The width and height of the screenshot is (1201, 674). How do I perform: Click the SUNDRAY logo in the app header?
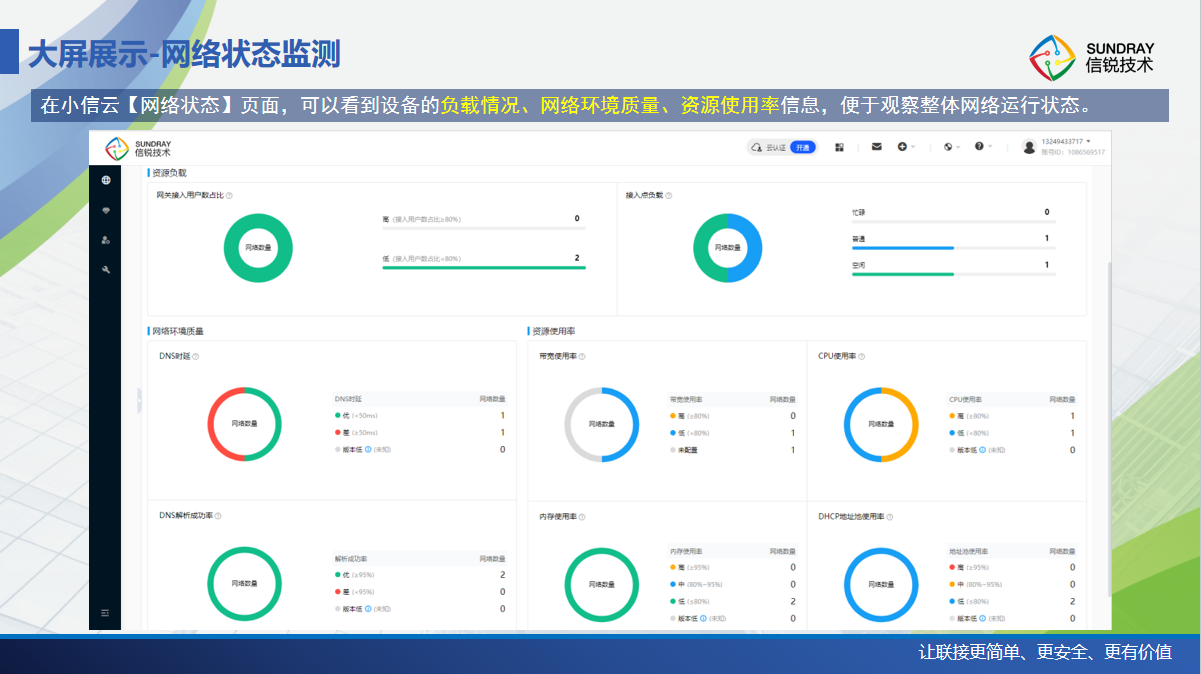tap(139, 148)
